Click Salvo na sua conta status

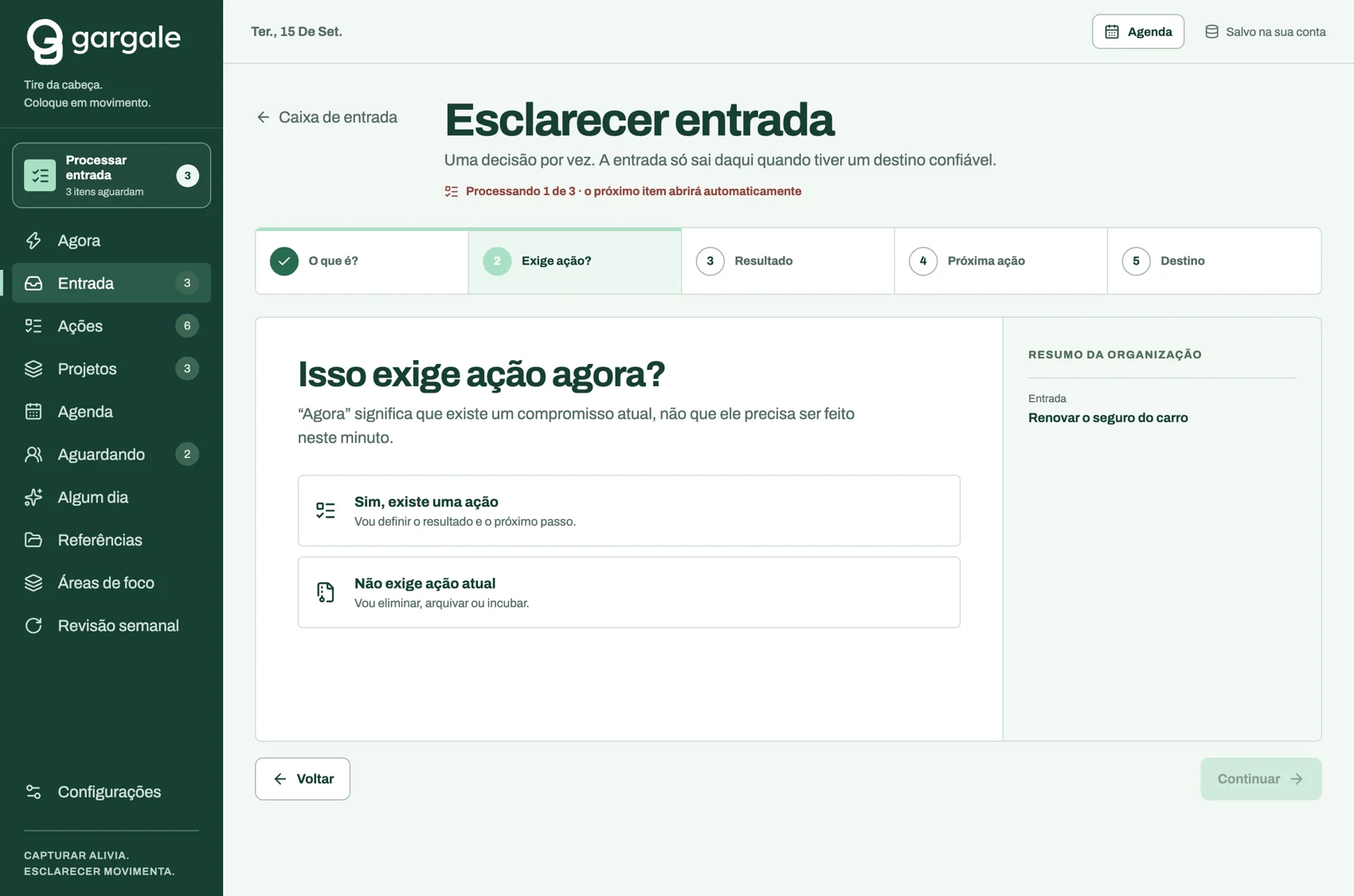pyautogui.click(x=1266, y=32)
